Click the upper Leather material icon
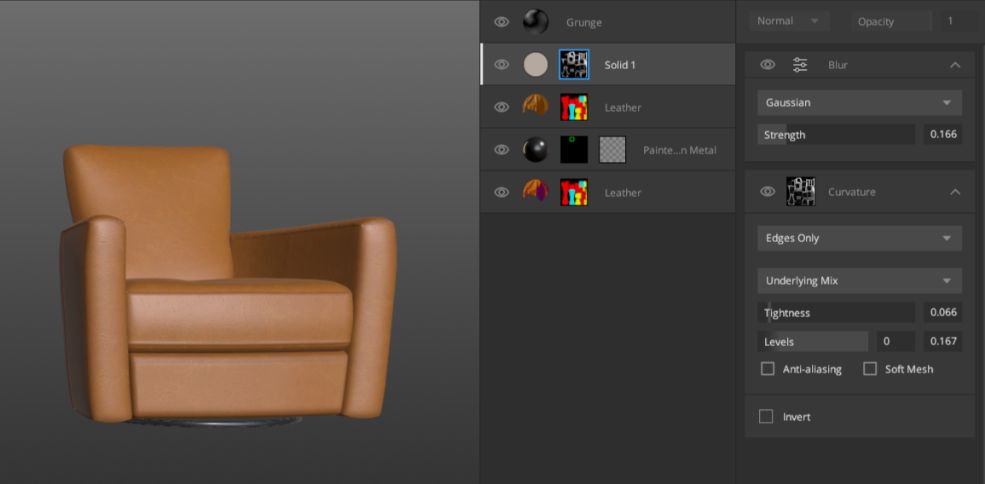Image resolution: width=985 pixels, height=484 pixels. [535, 105]
